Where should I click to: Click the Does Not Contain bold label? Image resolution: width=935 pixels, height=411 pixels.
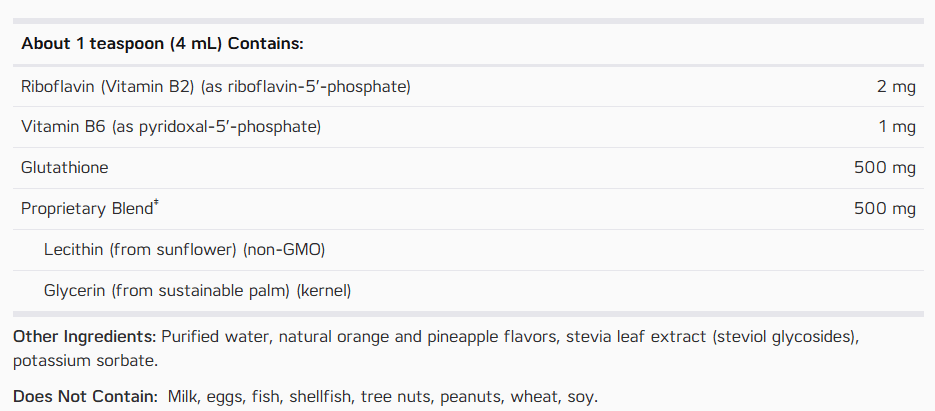(85, 396)
